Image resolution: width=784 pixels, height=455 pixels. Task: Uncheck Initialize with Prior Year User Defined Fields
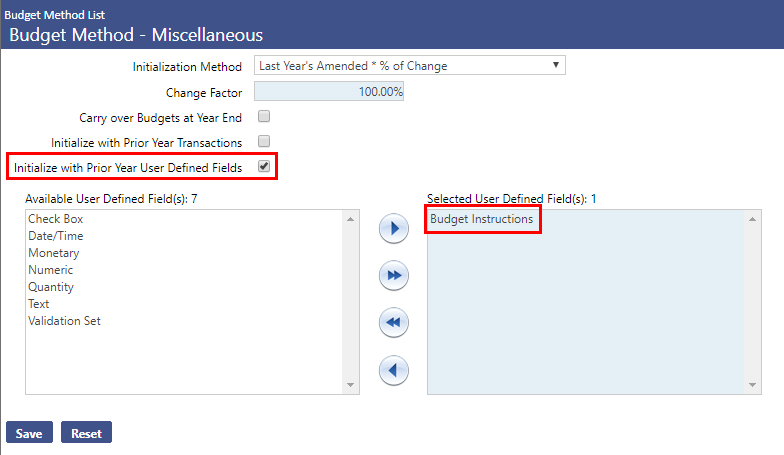coord(264,166)
